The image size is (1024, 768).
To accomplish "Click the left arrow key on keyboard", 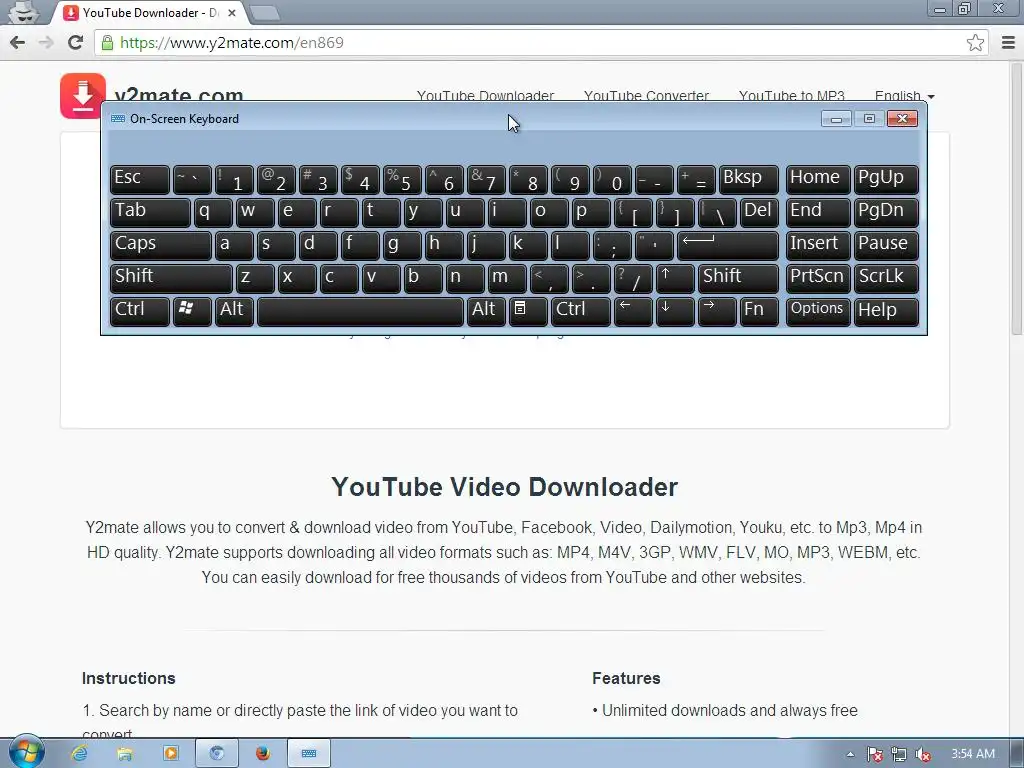I will tap(633, 311).
